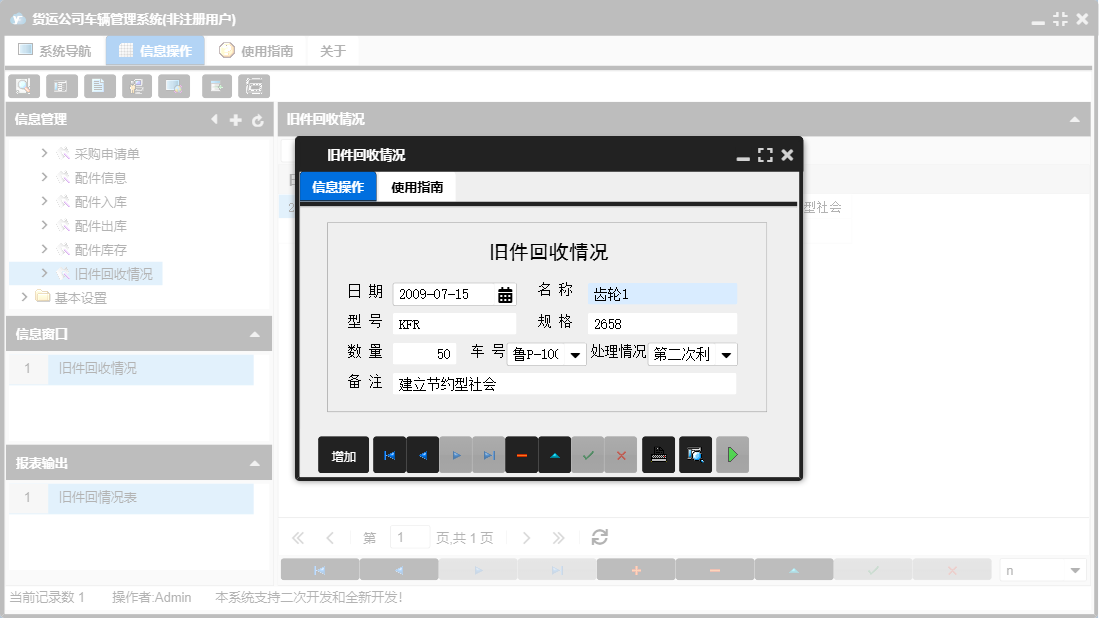Open the 处理情况 dropdown showing 第二次利
1099x618 pixels.
tap(727, 353)
